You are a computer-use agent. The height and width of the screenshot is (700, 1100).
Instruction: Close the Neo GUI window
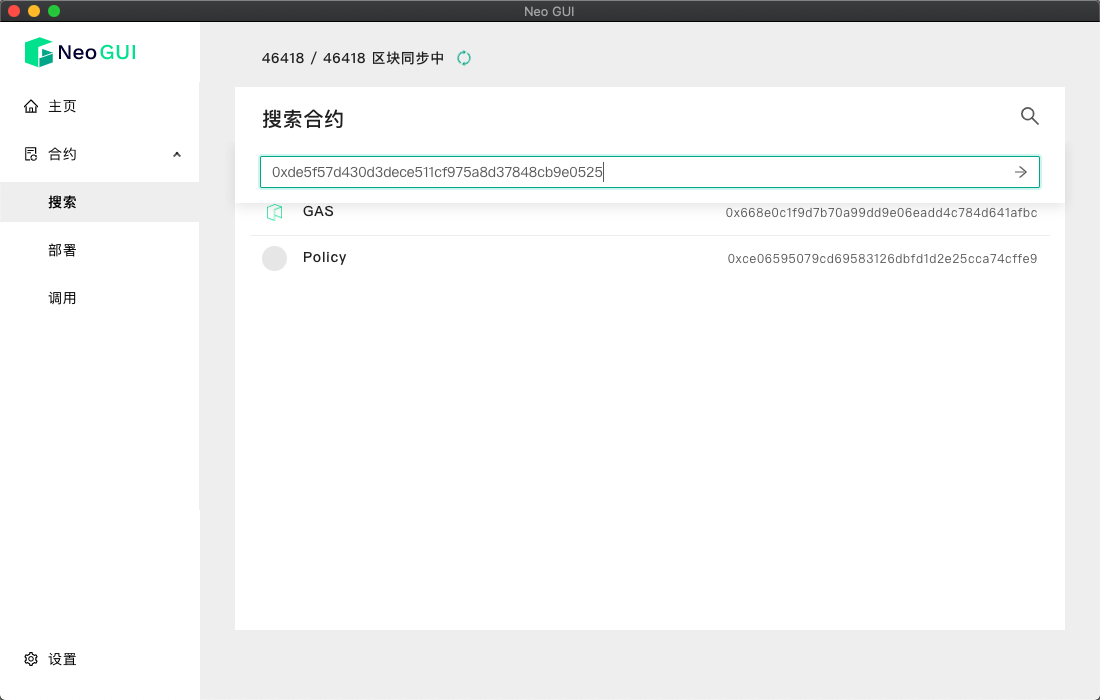[x=14, y=11]
